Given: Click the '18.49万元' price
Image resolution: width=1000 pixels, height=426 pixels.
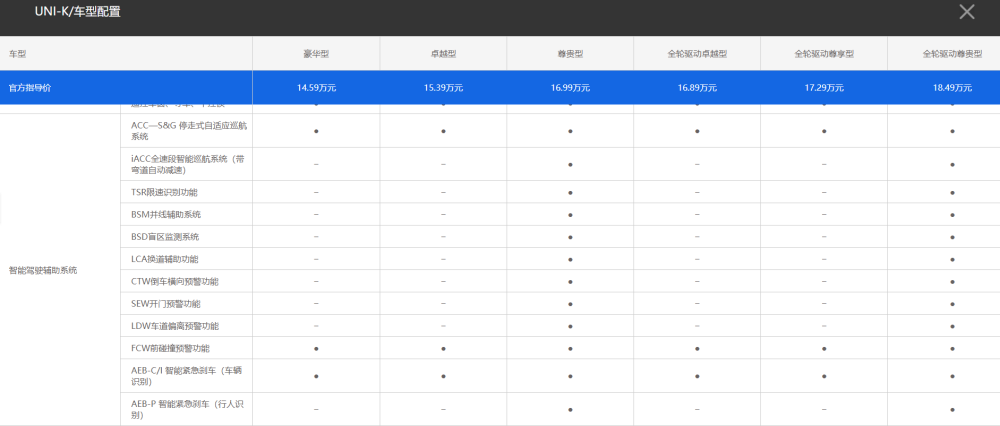Looking at the screenshot, I should tap(952, 88).
